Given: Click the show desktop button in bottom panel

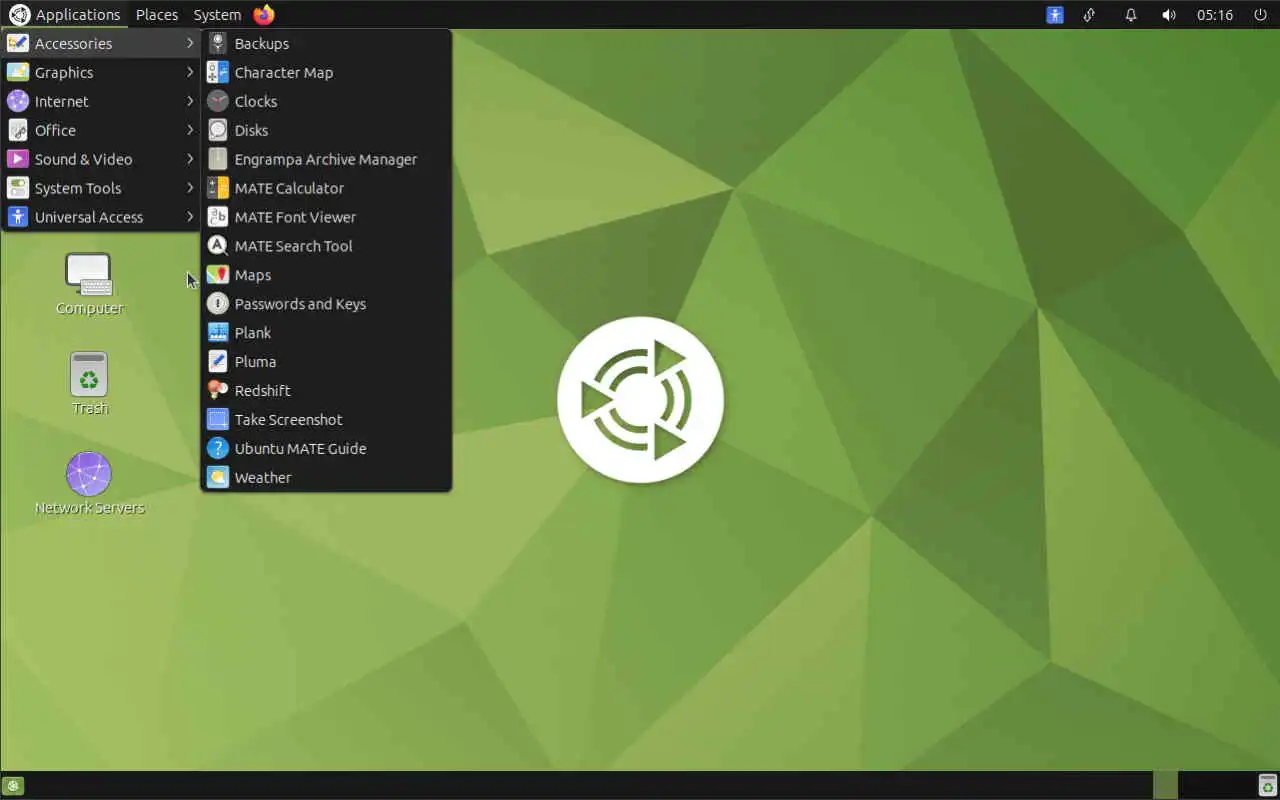Looking at the screenshot, I should click(14, 786).
